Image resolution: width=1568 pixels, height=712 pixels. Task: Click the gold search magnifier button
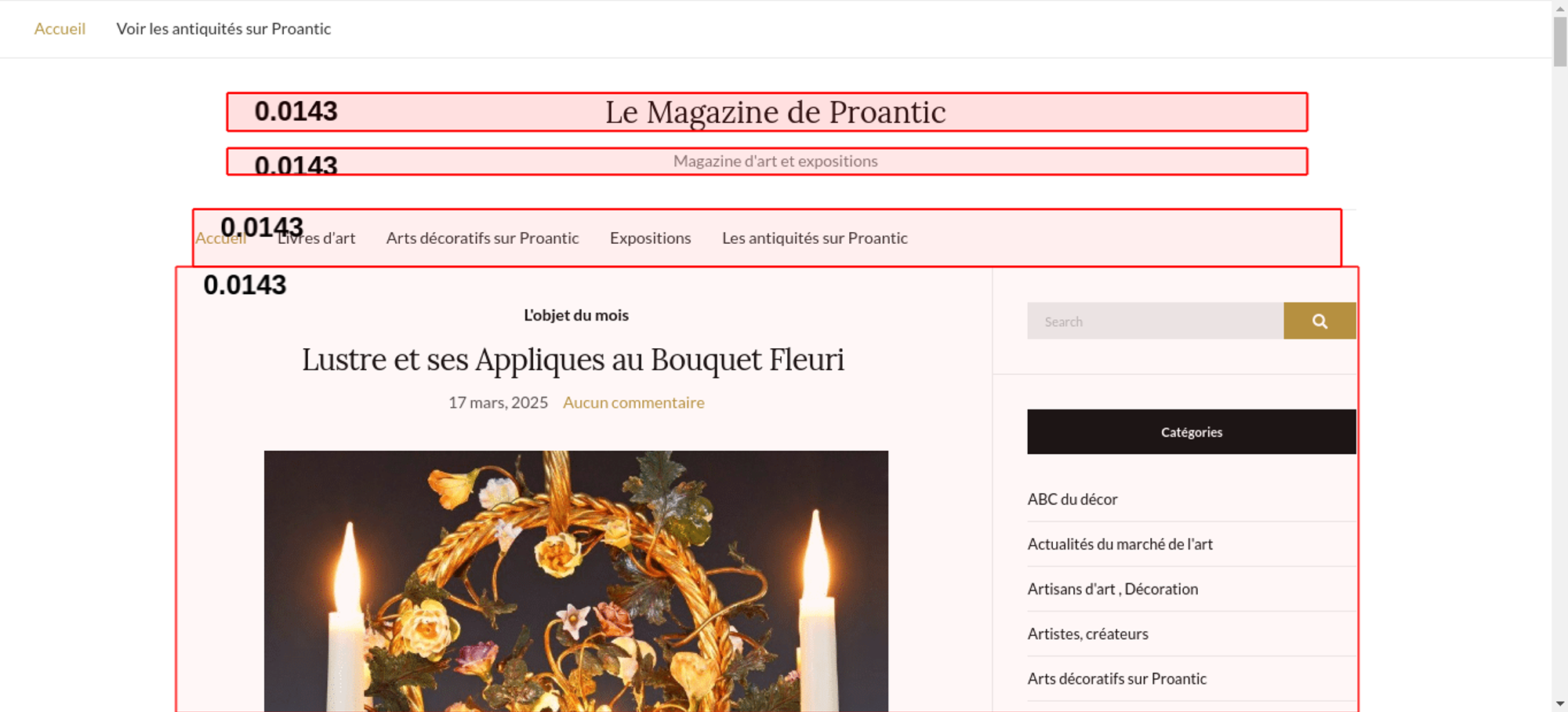click(x=1319, y=321)
